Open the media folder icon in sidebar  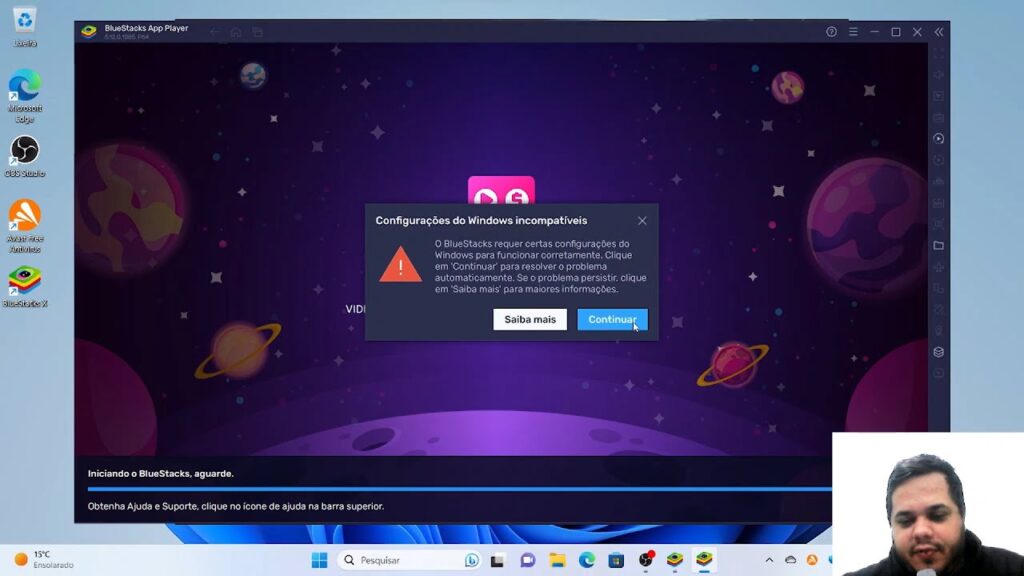938,246
